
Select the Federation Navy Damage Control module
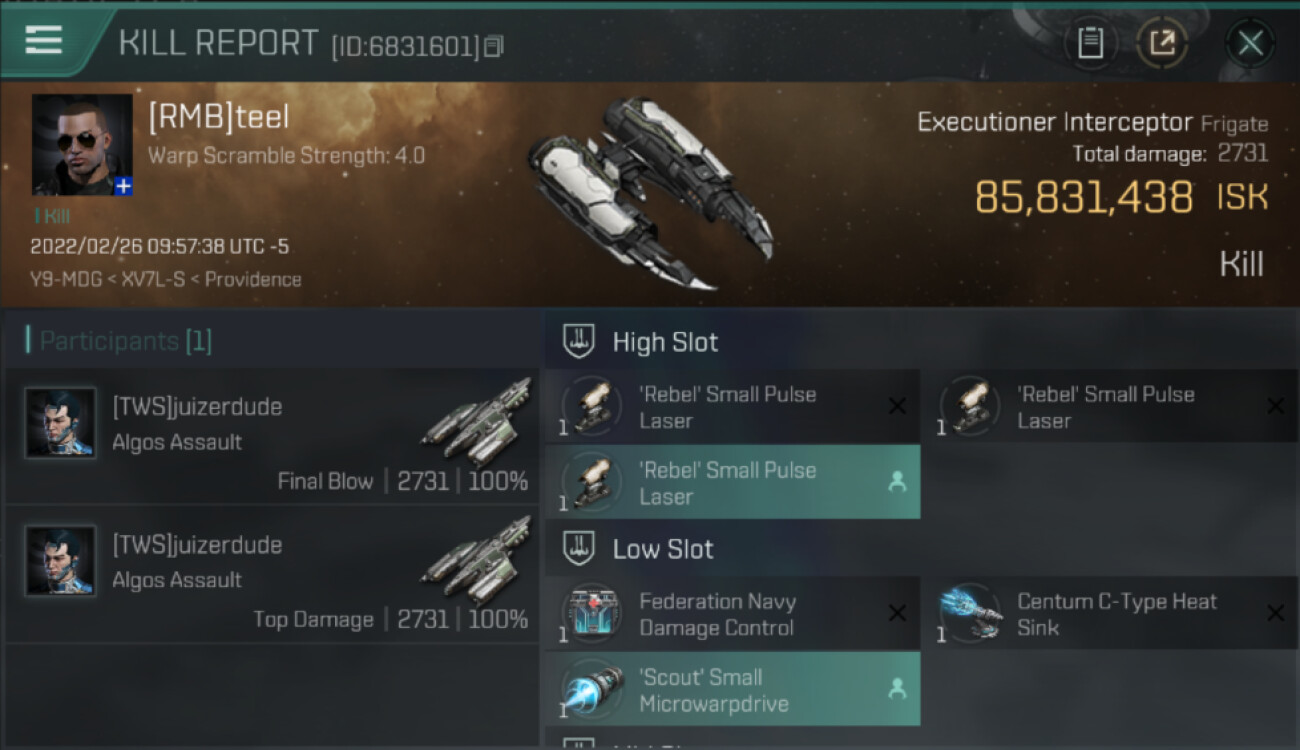[732, 614]
